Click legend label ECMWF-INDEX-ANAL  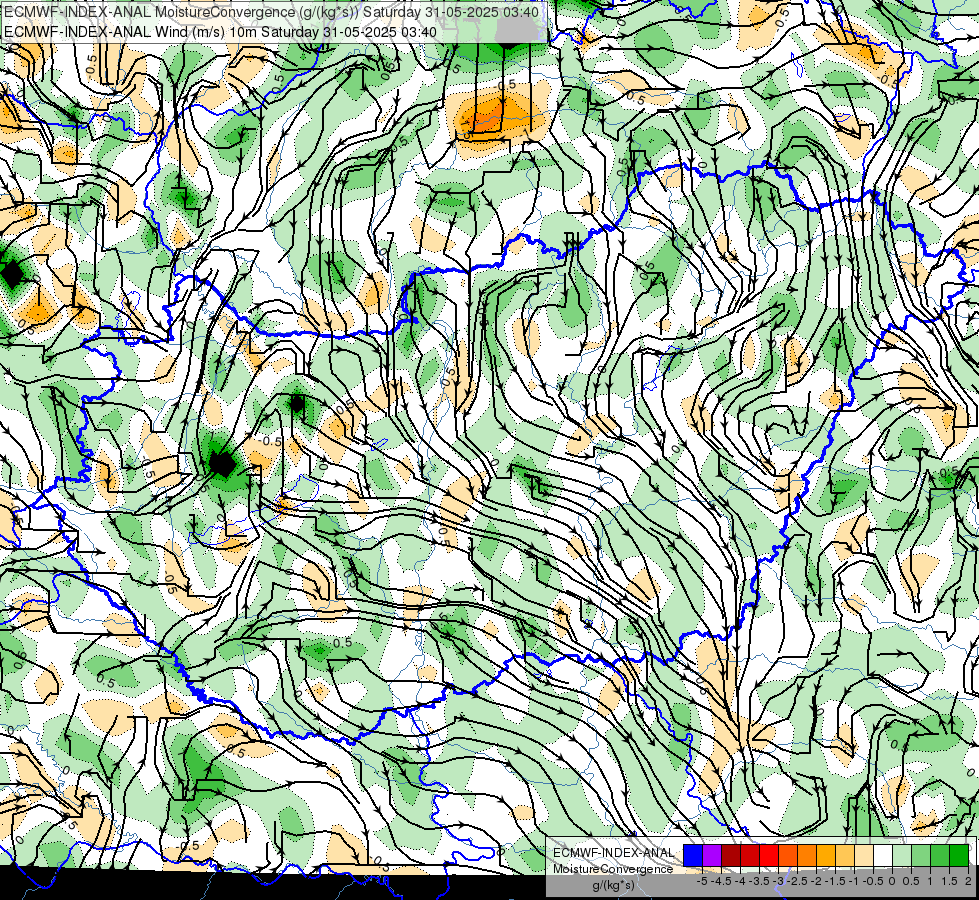pyautogui.click(x=613, y=853)
